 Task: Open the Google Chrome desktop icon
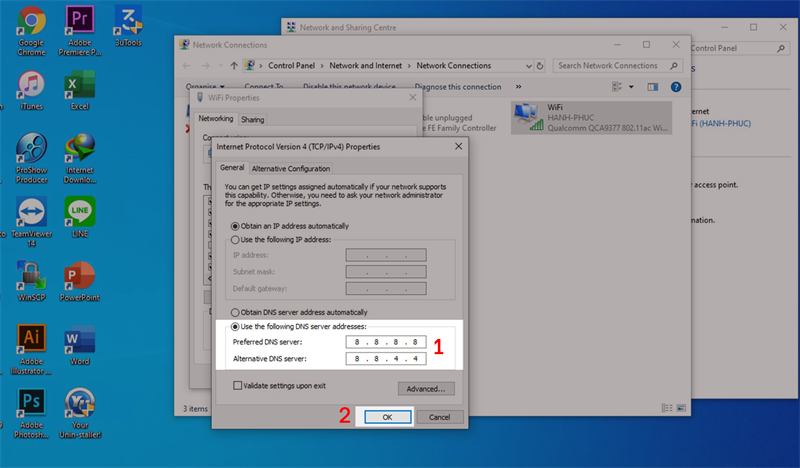point(31,31)
